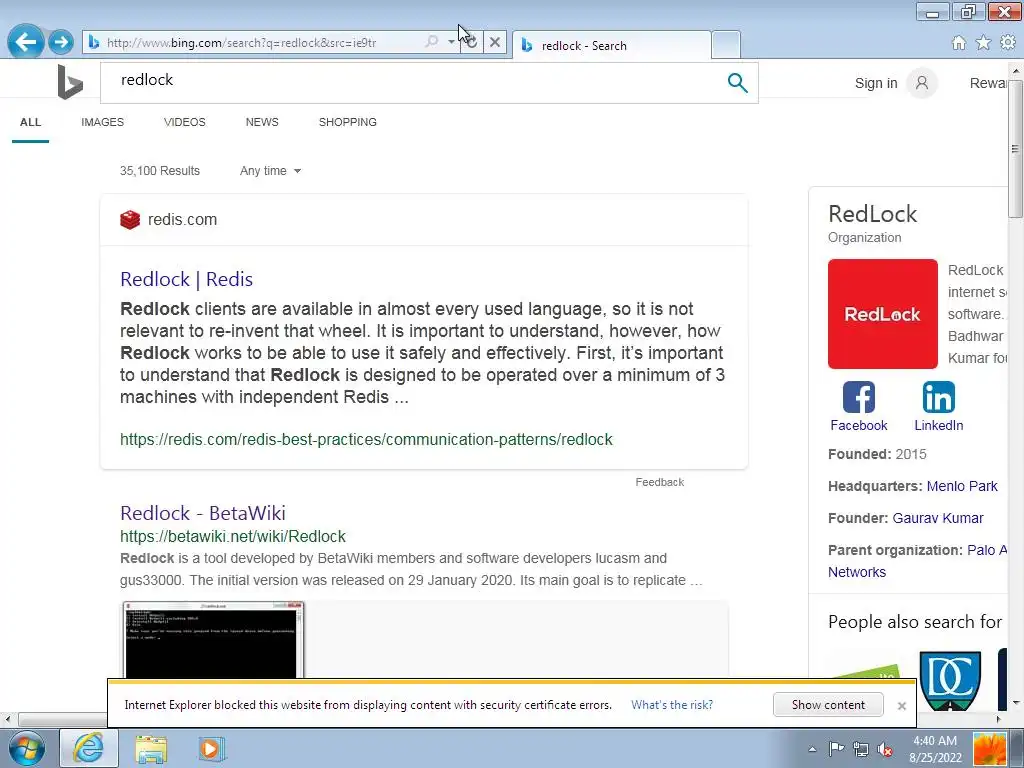The width and height of the screenshot is (1024, 768).
Task: Click the horizontal scrollbar left arrow
Action: 7,720
